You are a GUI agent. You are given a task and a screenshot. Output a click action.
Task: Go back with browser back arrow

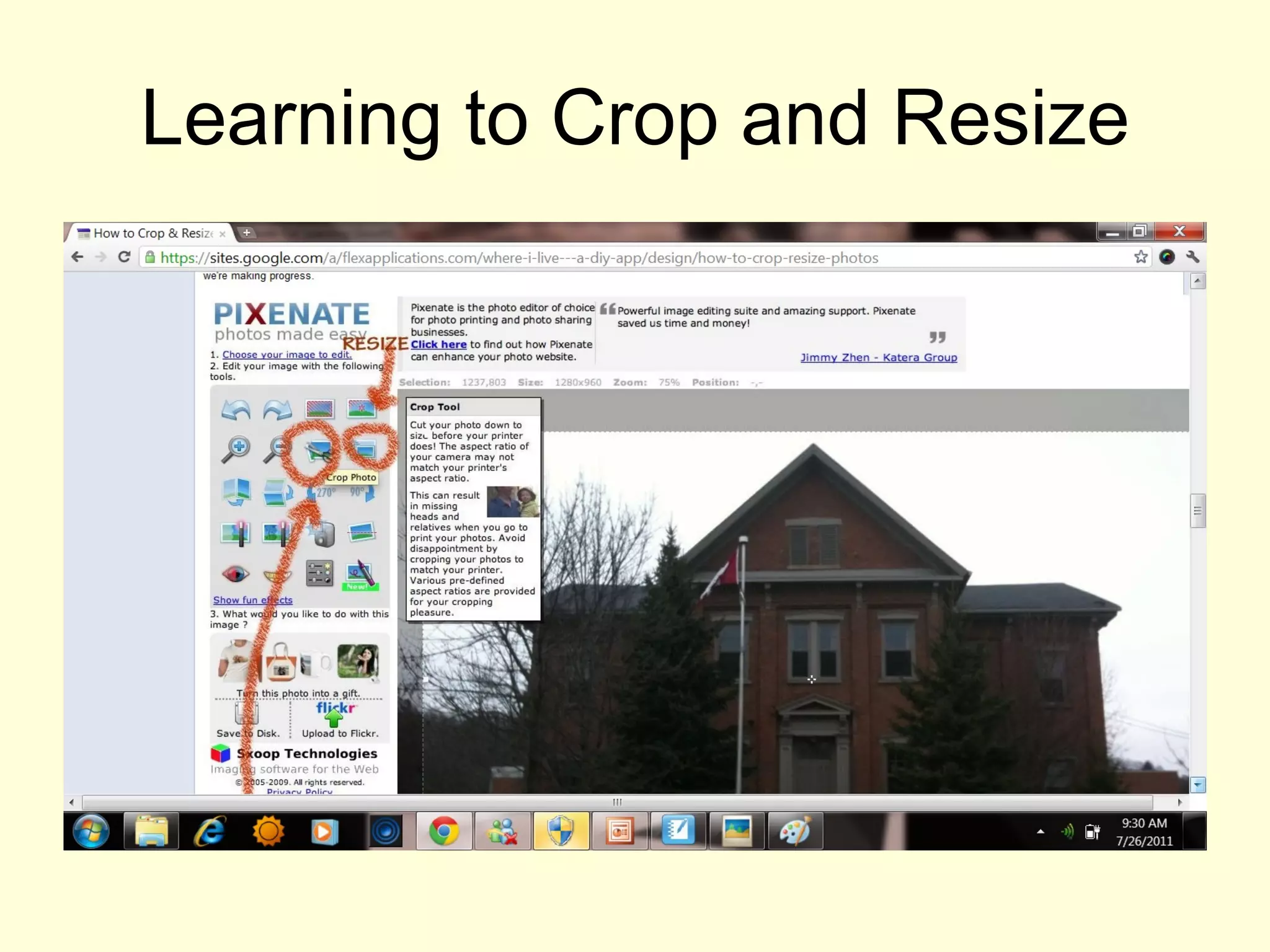click(78, 257)
